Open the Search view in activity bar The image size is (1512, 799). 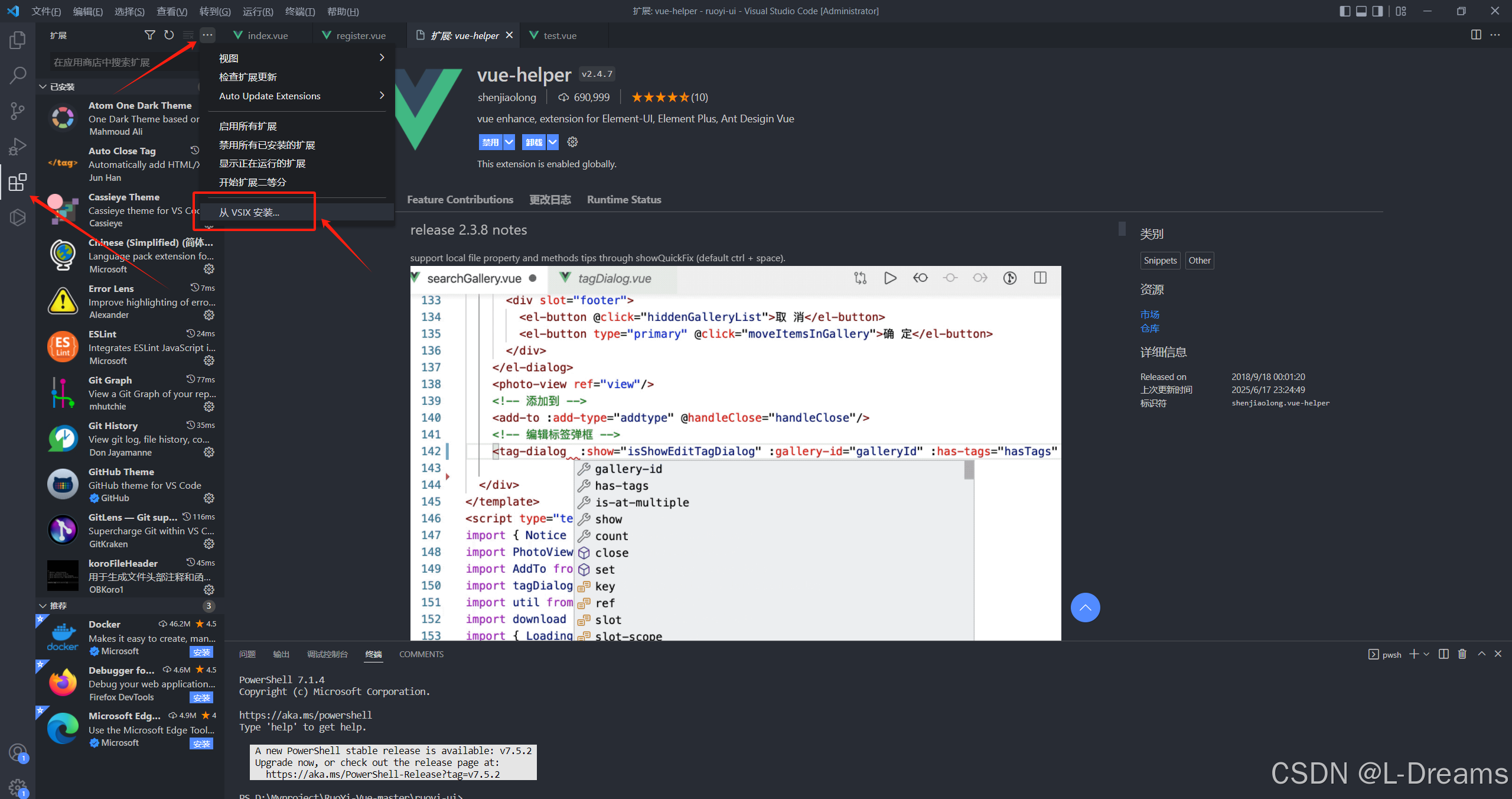18,75
